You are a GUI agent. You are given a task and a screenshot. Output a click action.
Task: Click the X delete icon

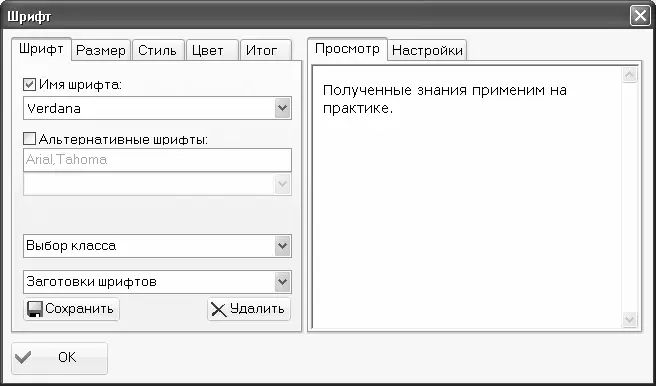coord(219,310)
